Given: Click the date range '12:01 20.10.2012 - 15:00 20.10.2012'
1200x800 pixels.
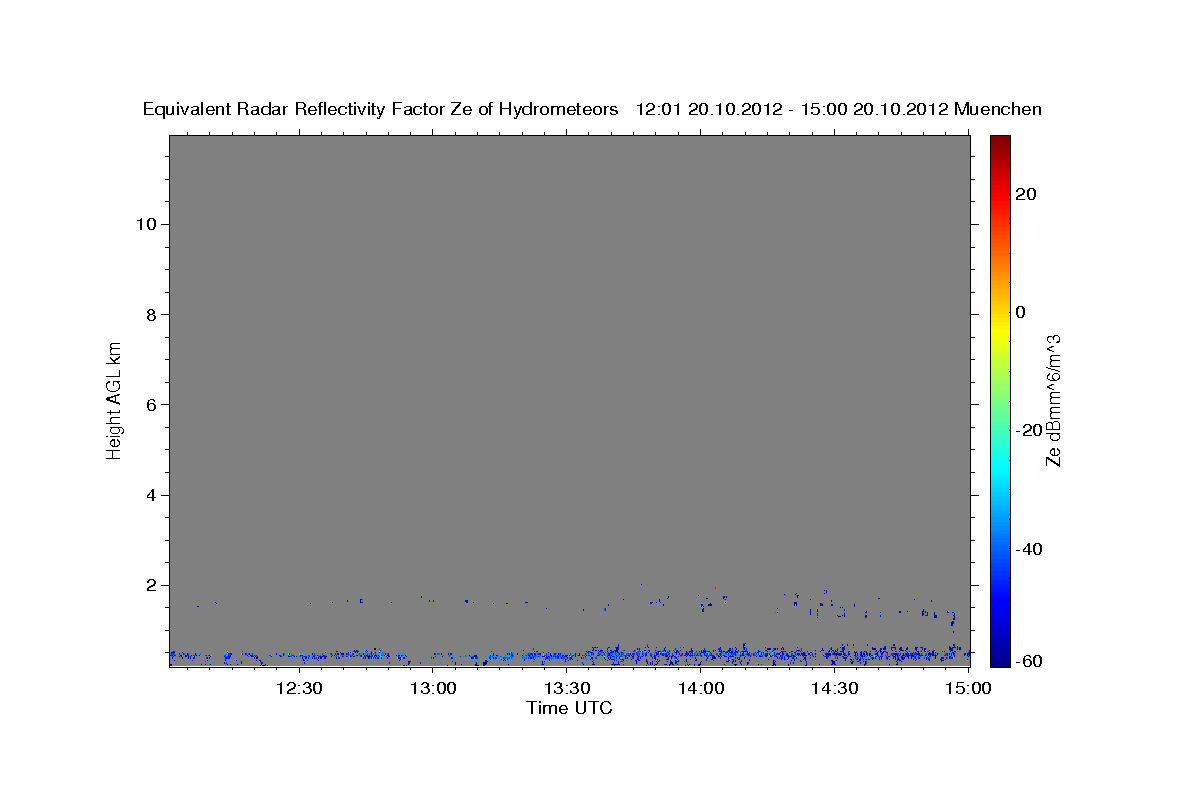Looking at the screenshot, I should click(792, 109).
